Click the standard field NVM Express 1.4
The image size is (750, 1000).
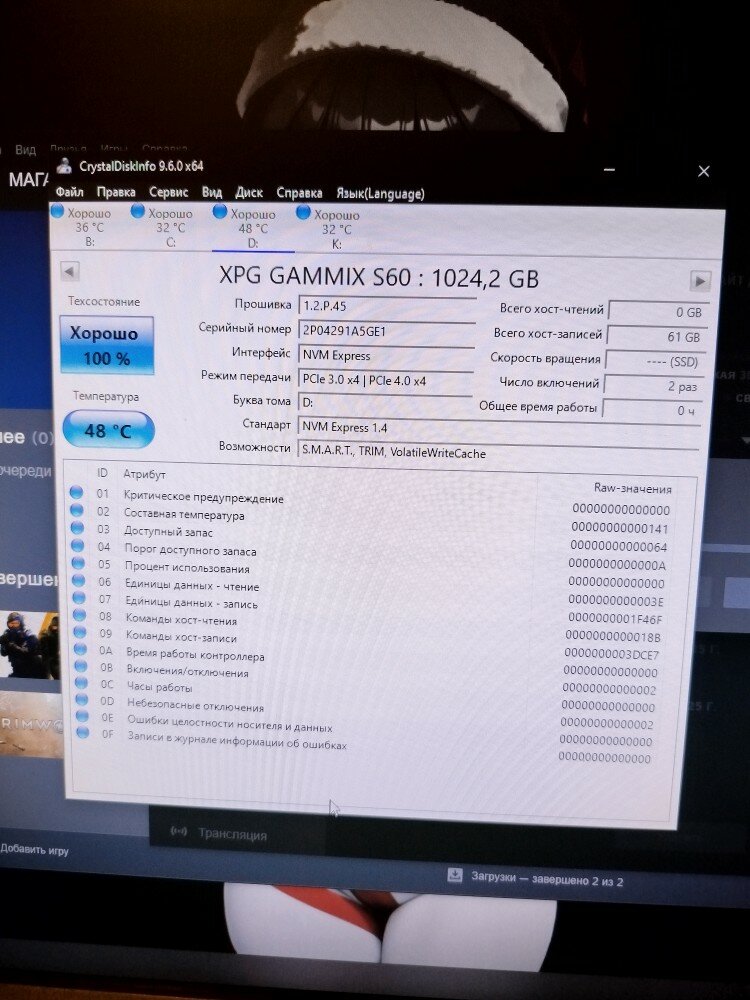click(497, 427)
